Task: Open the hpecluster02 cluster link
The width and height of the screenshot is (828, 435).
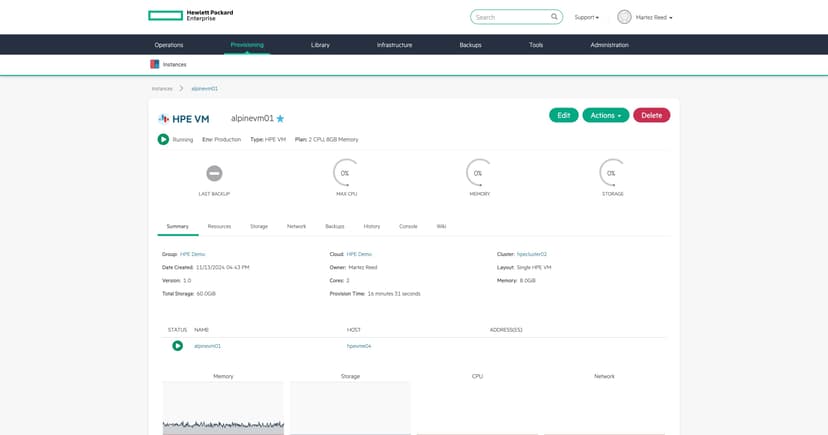Action: pos(532,254)
